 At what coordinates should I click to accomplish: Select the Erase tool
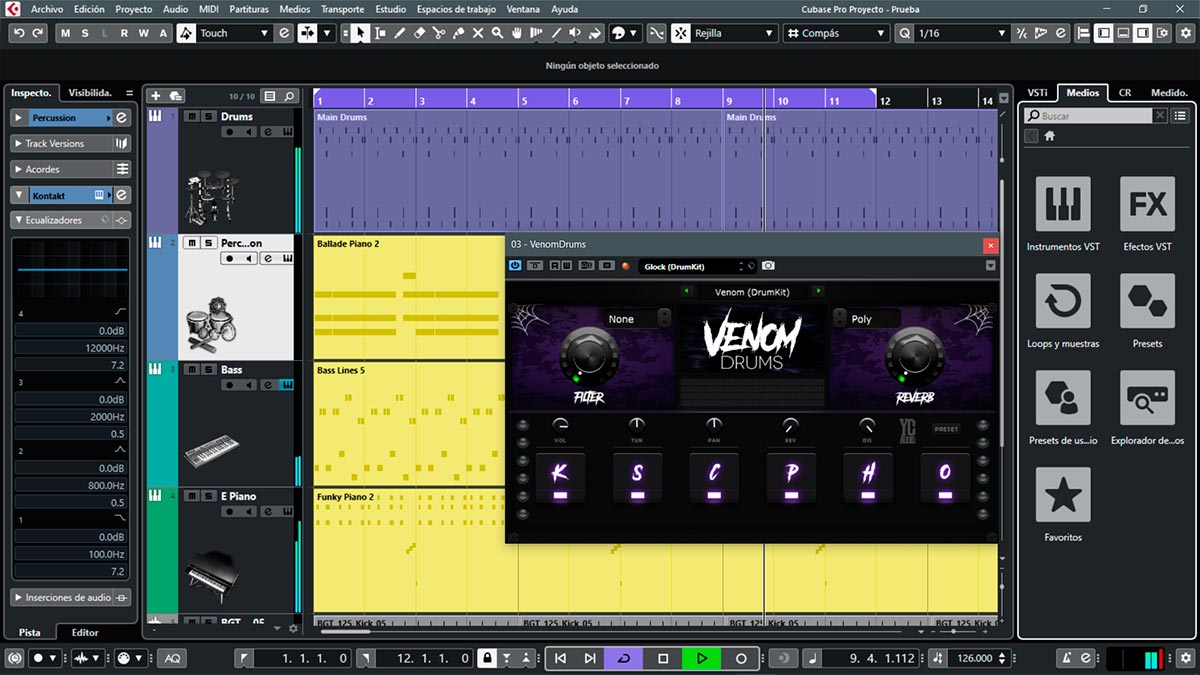pyautogui.click(x=420, y=33)
